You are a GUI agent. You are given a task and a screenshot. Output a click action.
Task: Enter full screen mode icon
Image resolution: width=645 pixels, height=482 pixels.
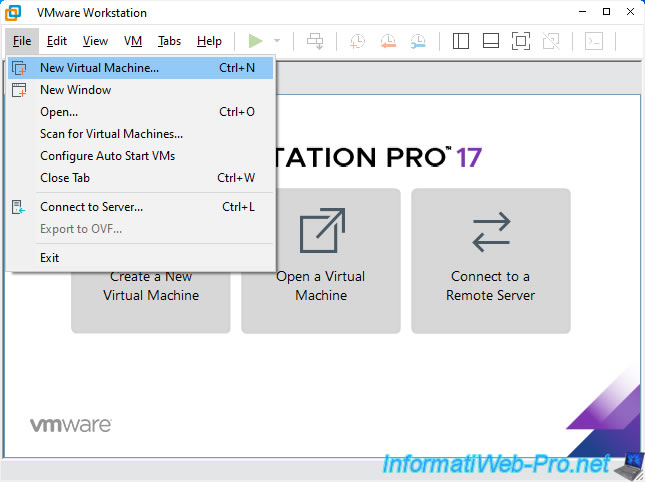pyautogui.click(x=520, y=41)
